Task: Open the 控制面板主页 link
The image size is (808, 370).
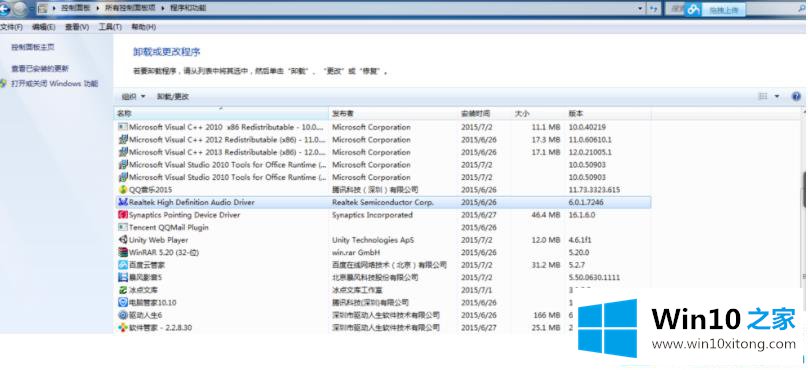Action: coord(33,47)
